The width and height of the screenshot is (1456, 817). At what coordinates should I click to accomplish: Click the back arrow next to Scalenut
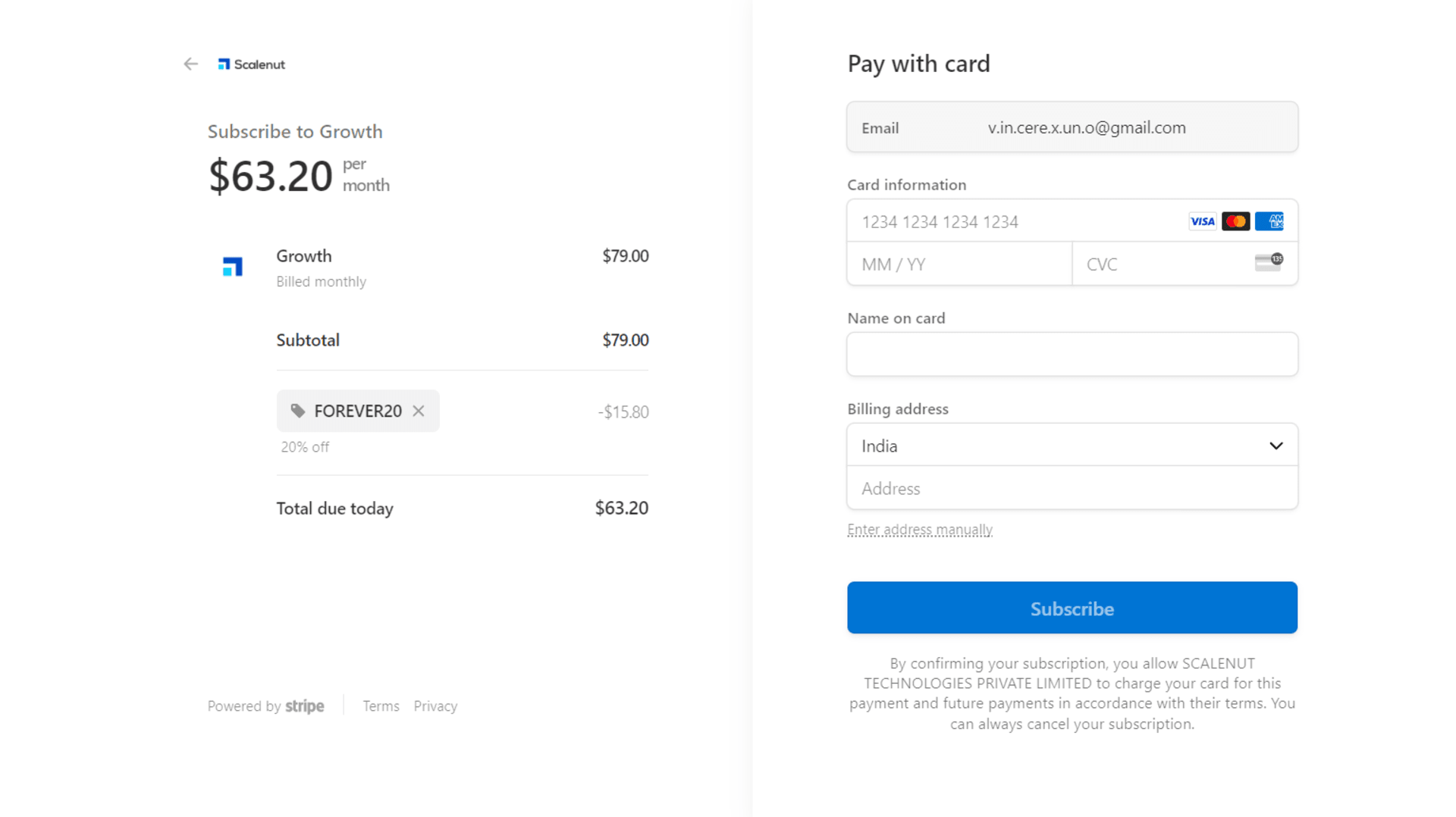click(x=190, y=64)
